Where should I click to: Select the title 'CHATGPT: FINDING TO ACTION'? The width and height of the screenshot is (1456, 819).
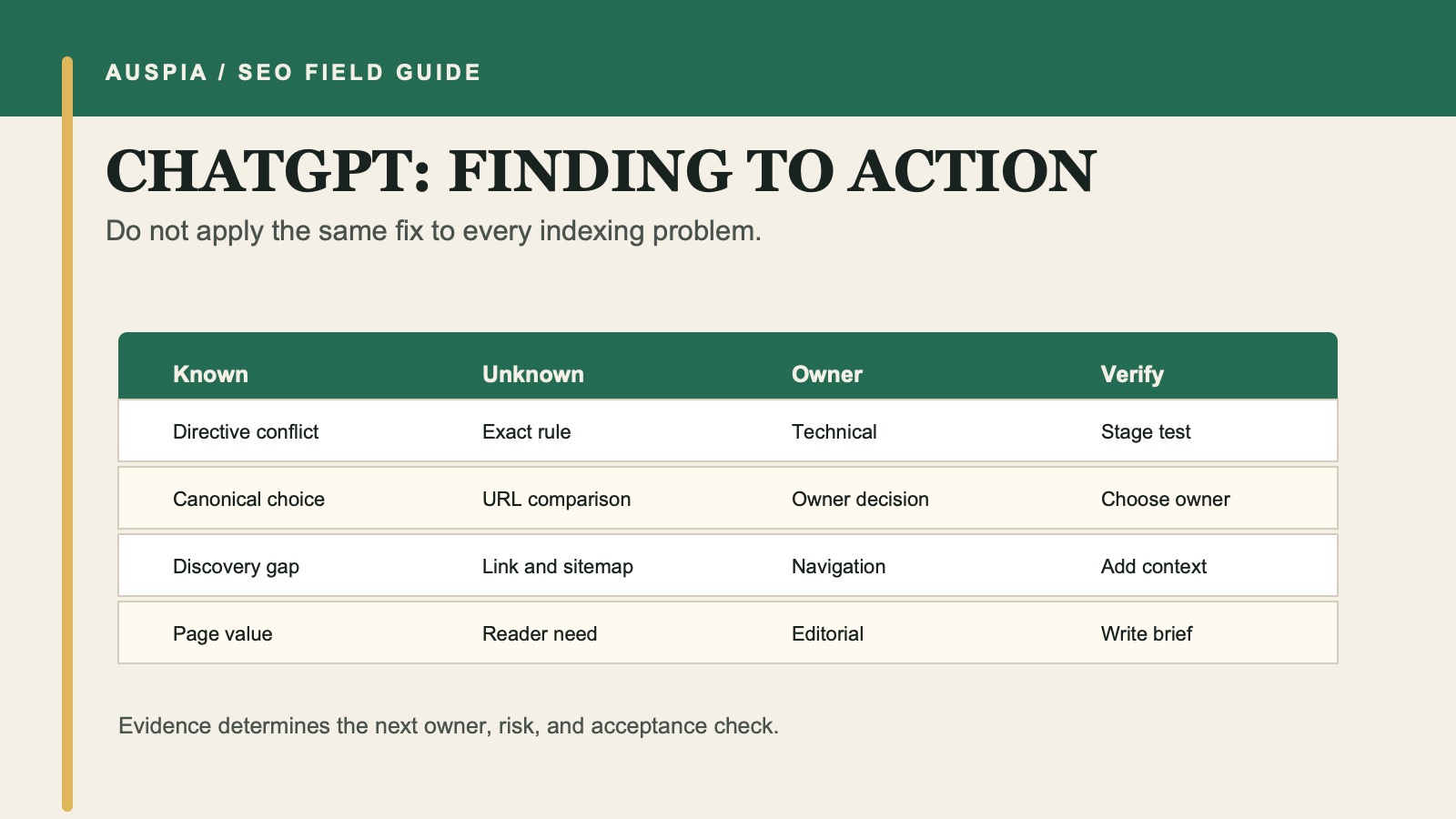tap(601, 171)
